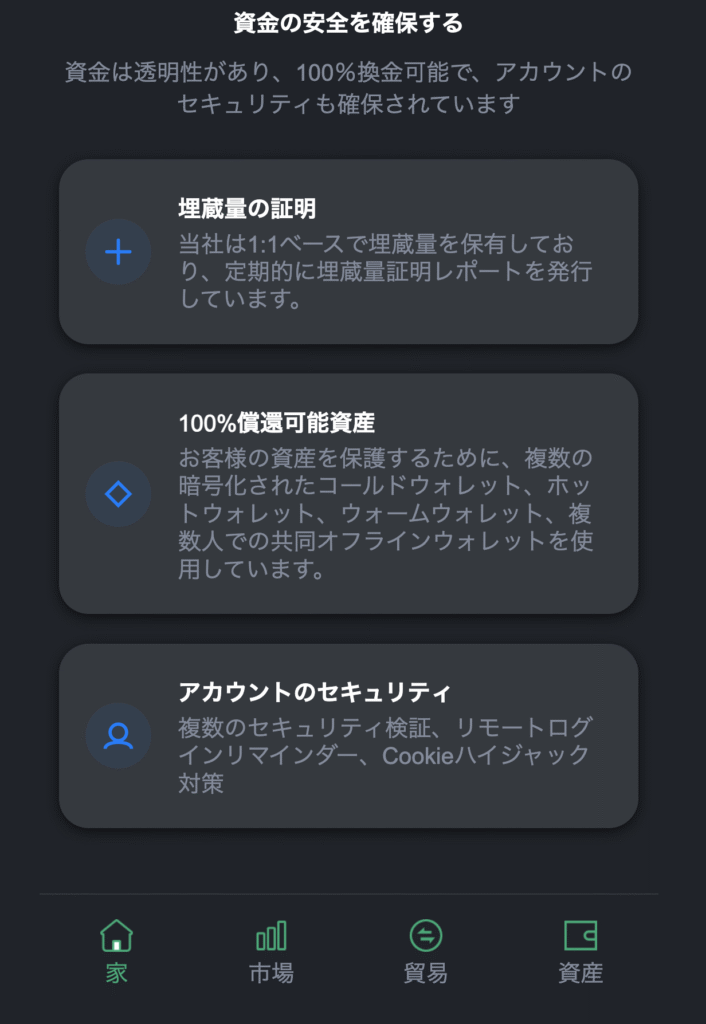Screen dimensions: 706x1024
Task: Tap the diamond icon on 100%償還可能資産 card
Action: pos(118,493)
